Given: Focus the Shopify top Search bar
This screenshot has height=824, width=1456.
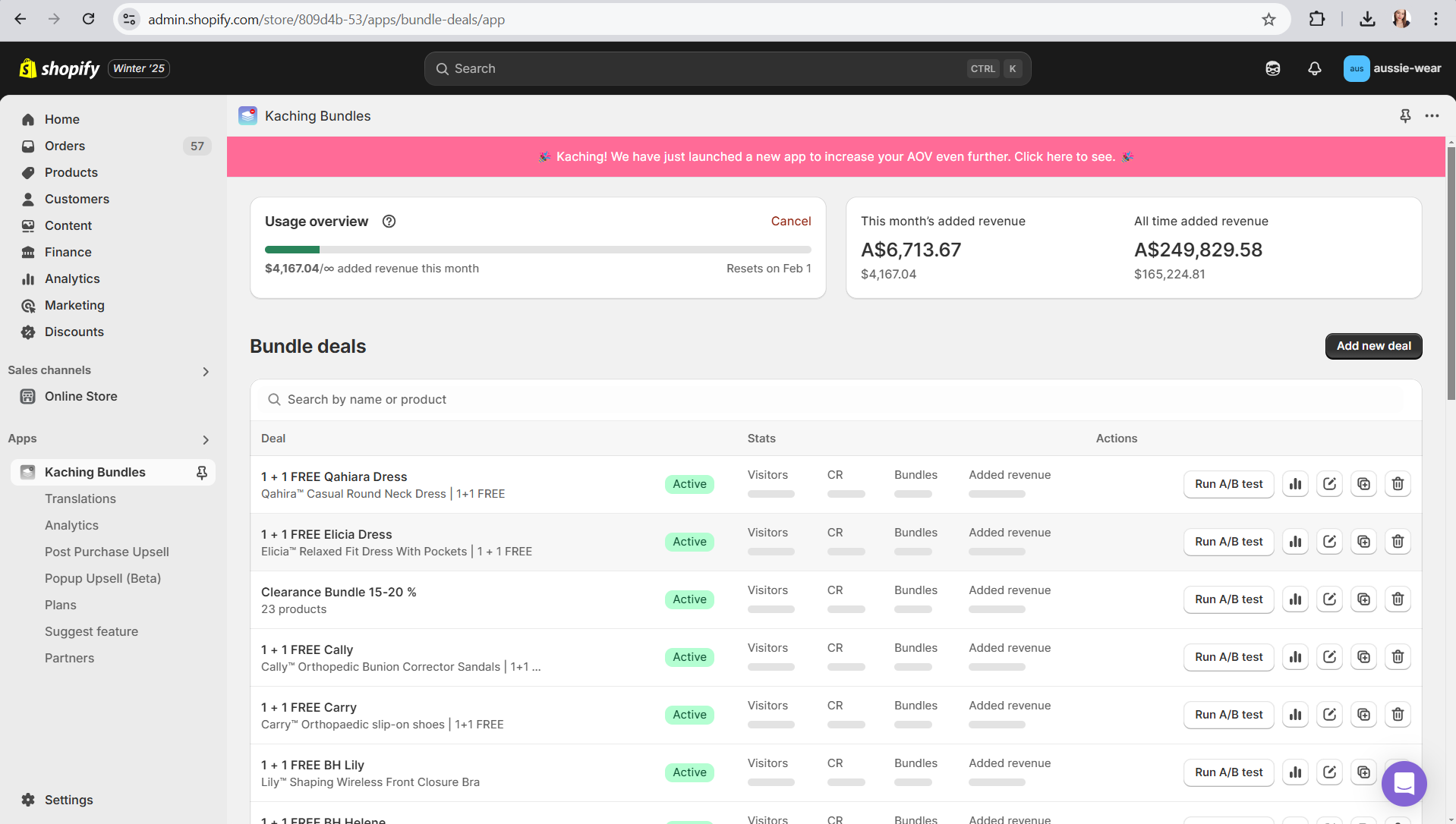Looking at the screenshot, I should click(x=727, y=69).
